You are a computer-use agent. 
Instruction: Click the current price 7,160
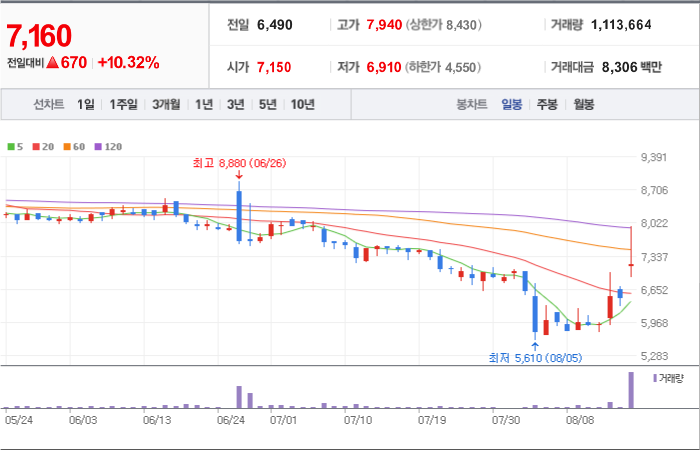[x=39, y=36]
